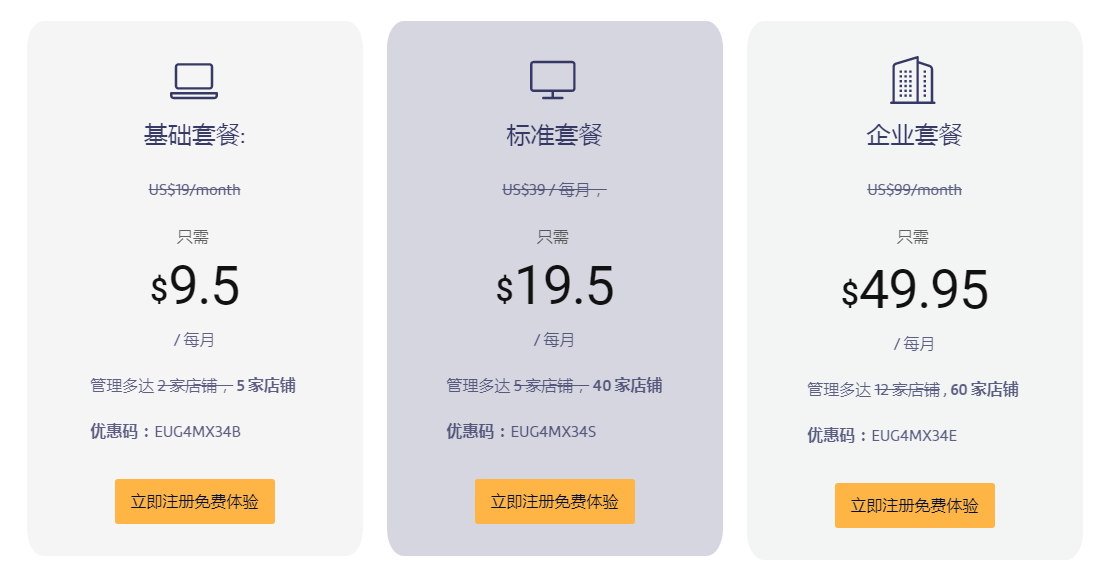Select the 企业套餐 heading
1111x584 pixels.
coord(914,135)
